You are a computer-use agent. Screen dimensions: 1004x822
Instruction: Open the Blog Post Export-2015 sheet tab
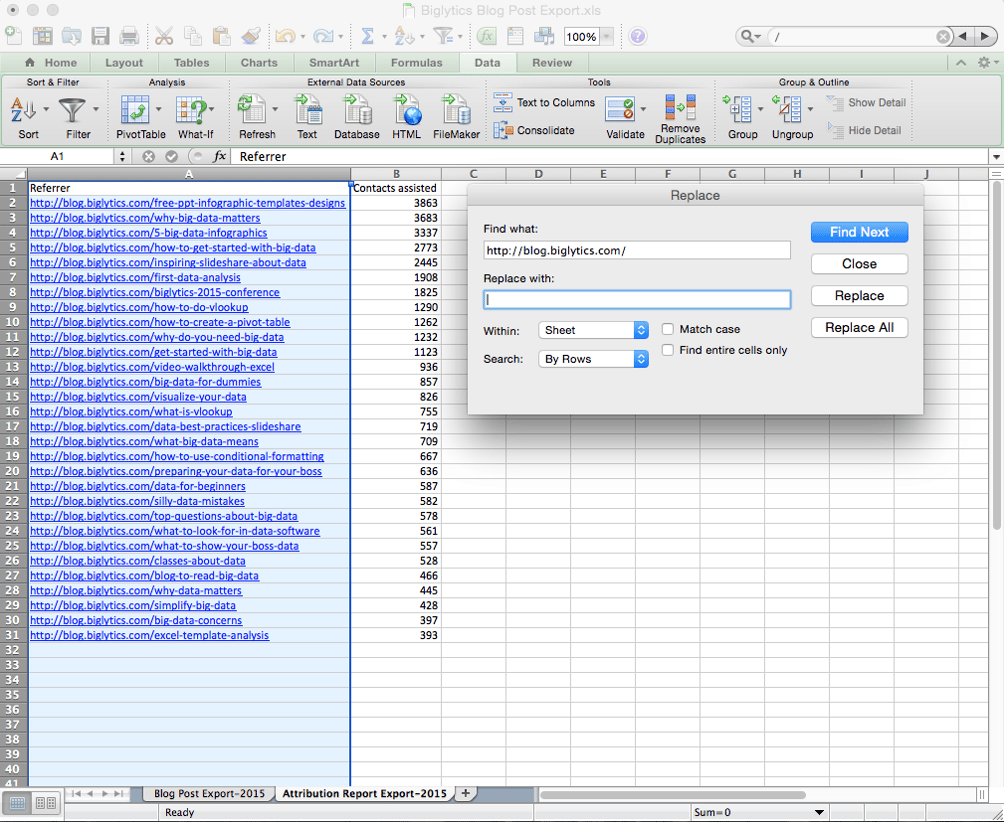coord(209,793)
